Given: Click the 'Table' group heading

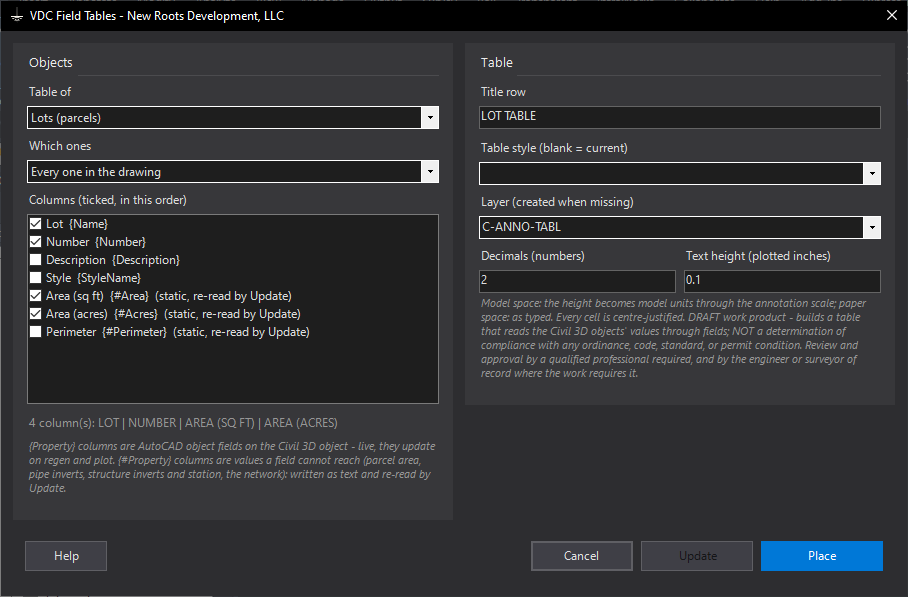Looking at the screenshot, I should tap(497, 63).
